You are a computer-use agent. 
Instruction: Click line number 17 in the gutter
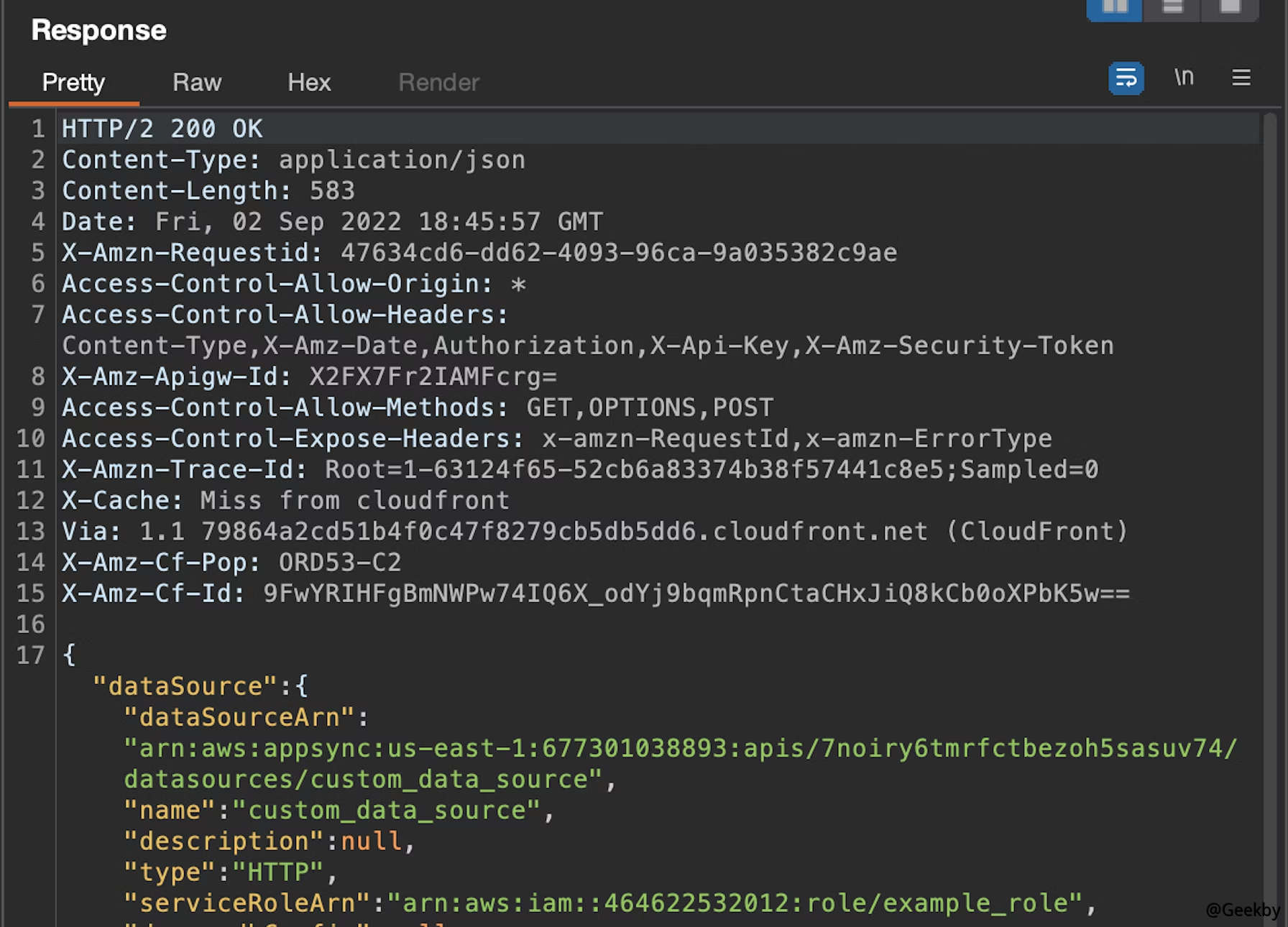(31, 655)
